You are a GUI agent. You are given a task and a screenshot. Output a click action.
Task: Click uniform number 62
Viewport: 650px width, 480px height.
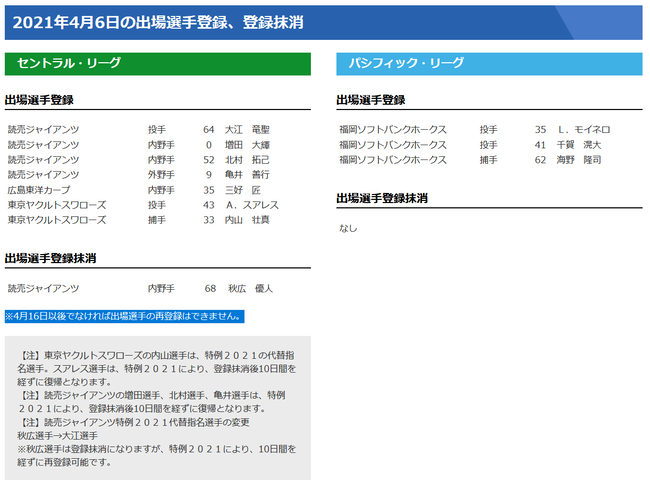[540, 160]
